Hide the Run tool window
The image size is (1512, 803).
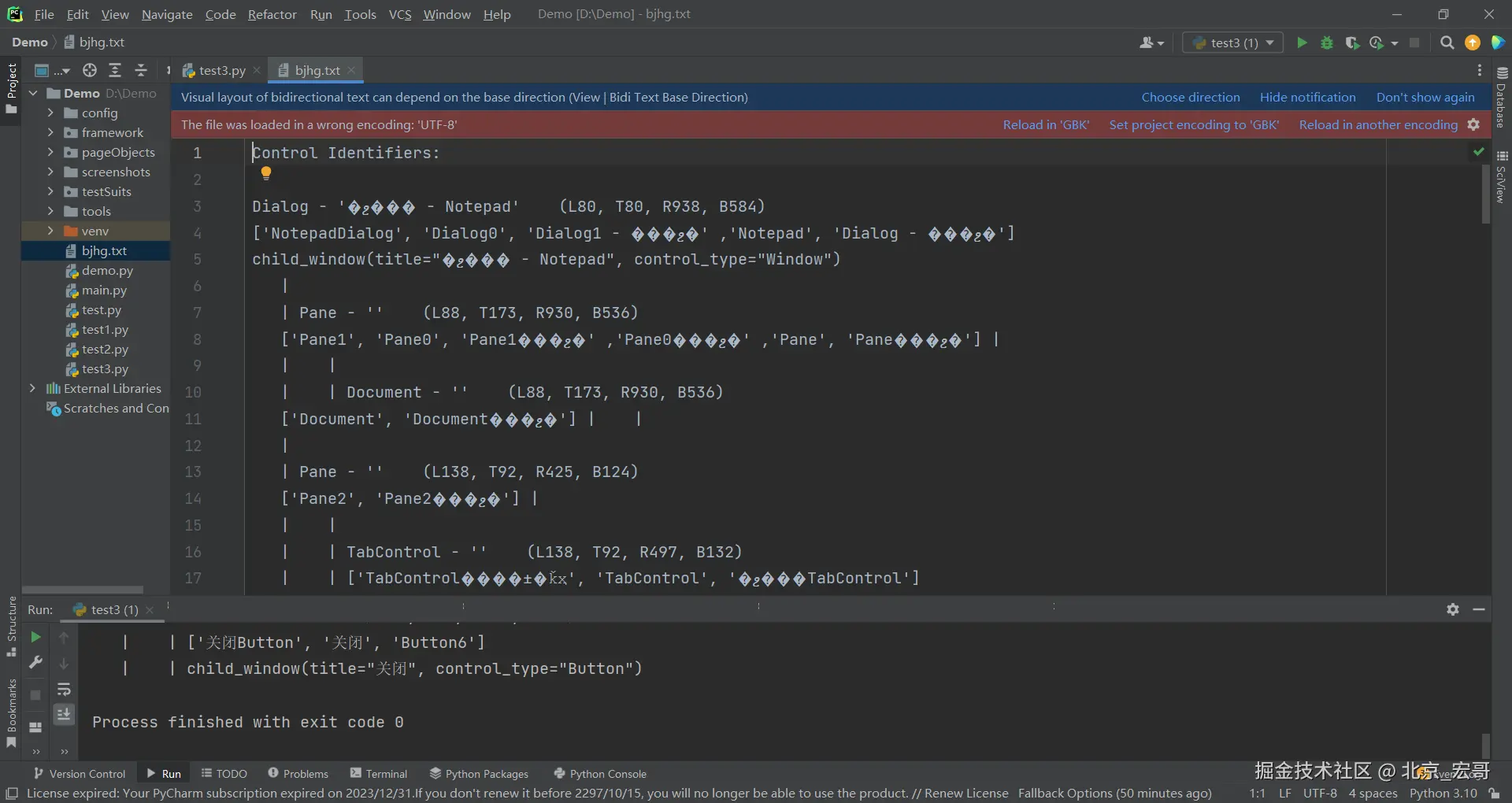[1479, 609]
